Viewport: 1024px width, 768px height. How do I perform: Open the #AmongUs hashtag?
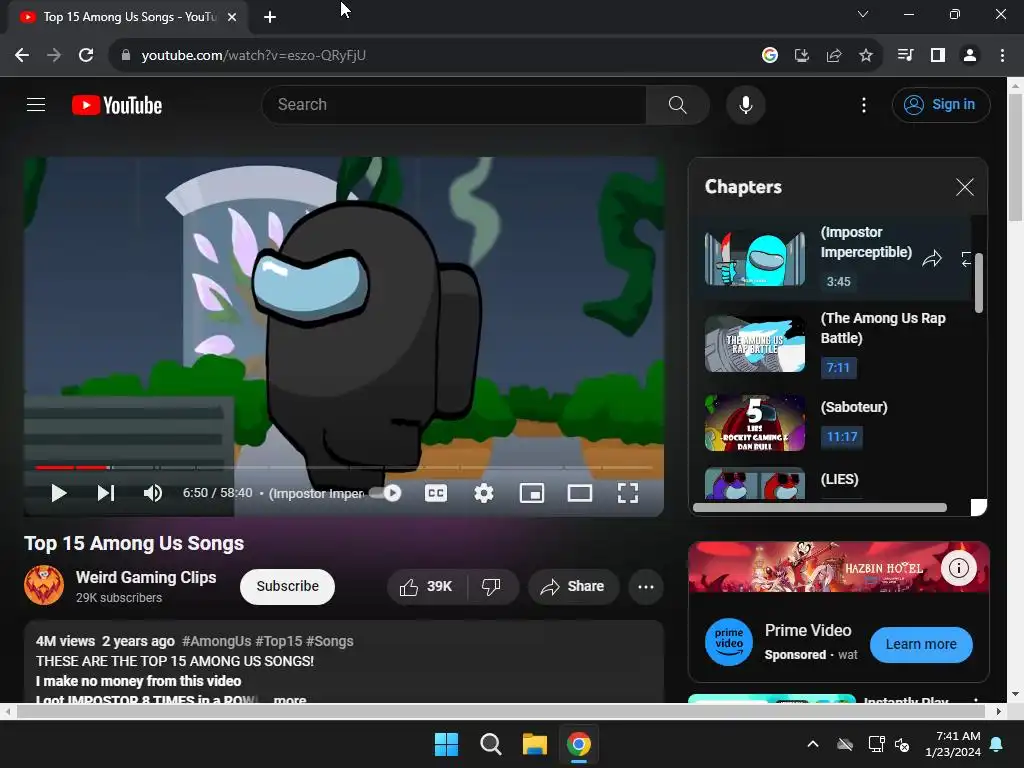click(216, 641)
